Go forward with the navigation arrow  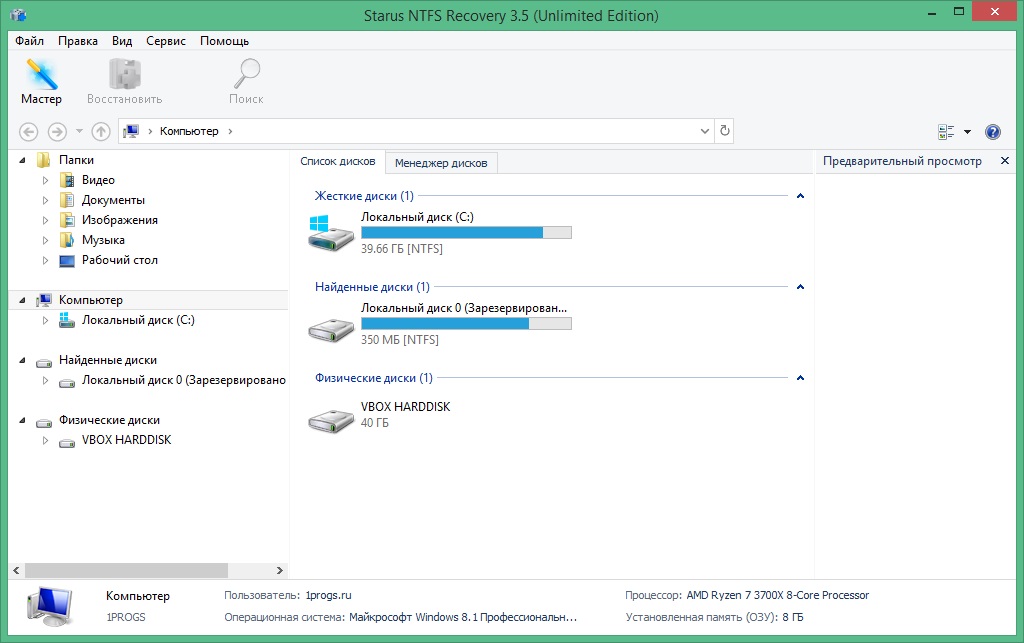[x=57, y=131]
